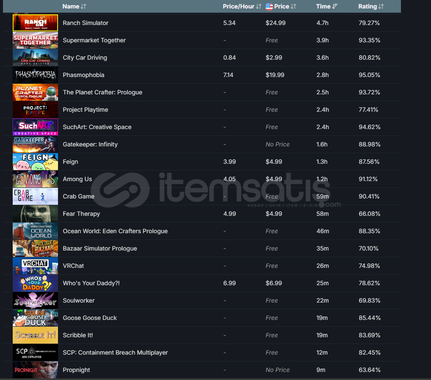Sort by the Time column header

pyautogui.click(x=327, y=6)
